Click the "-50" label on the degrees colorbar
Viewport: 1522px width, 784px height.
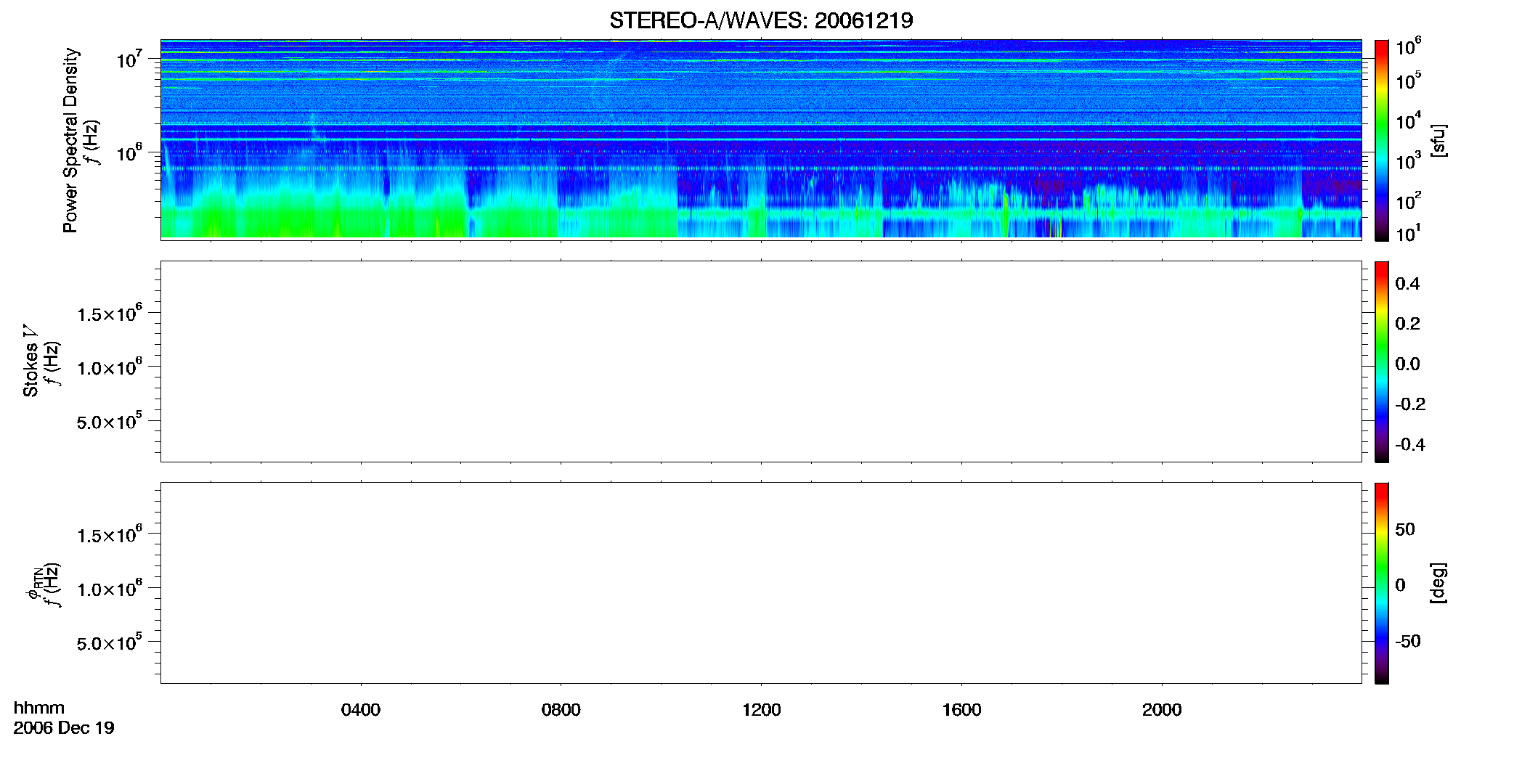click(1408, 641)
